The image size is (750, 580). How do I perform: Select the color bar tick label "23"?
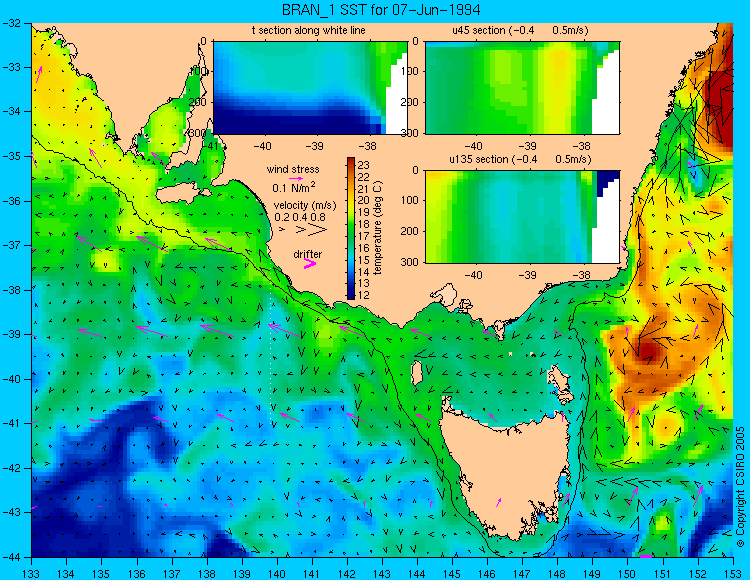(x=364, y=165)
